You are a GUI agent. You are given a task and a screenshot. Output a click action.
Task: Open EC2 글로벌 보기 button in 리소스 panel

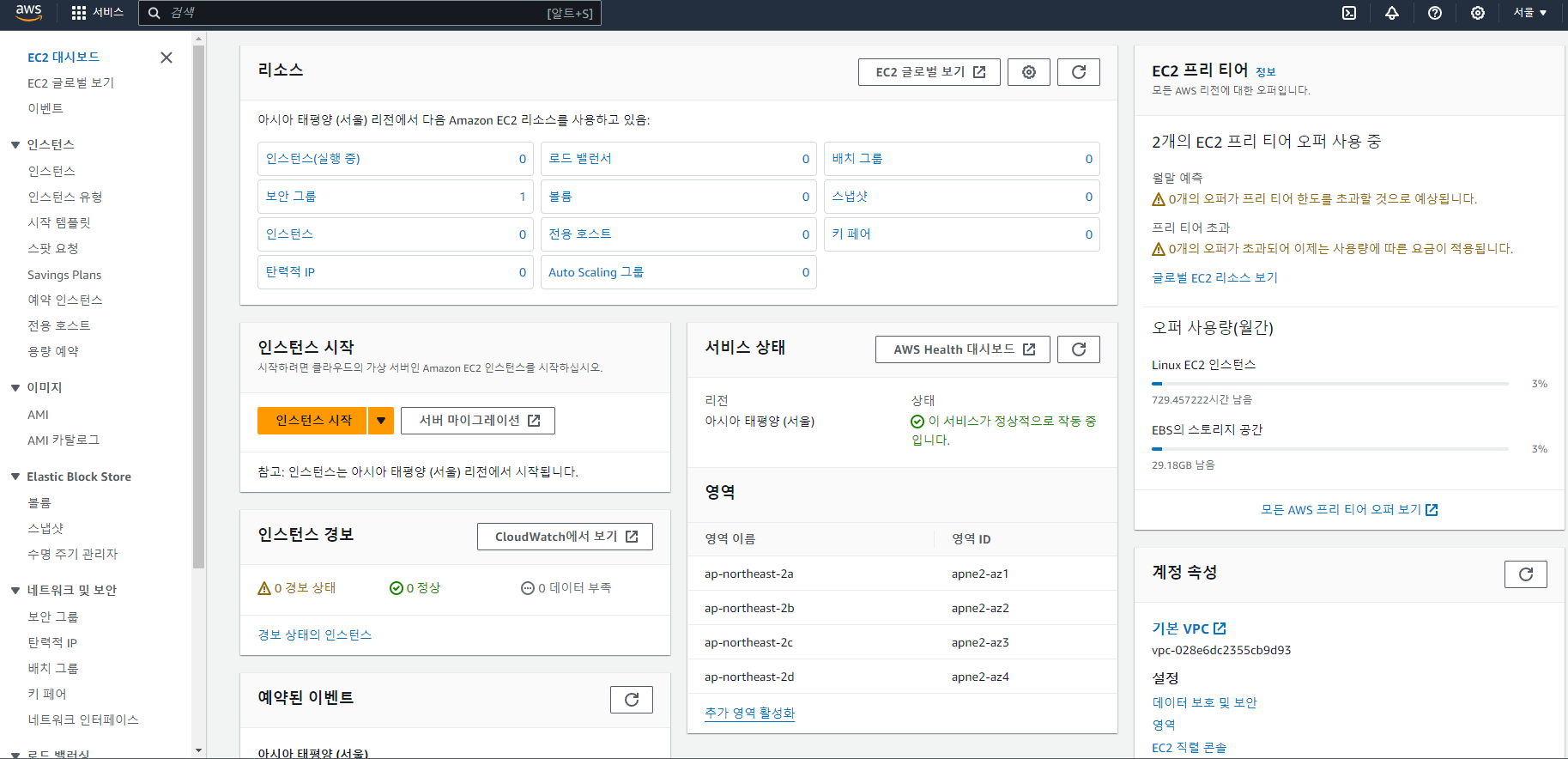[x=929, y=72]
